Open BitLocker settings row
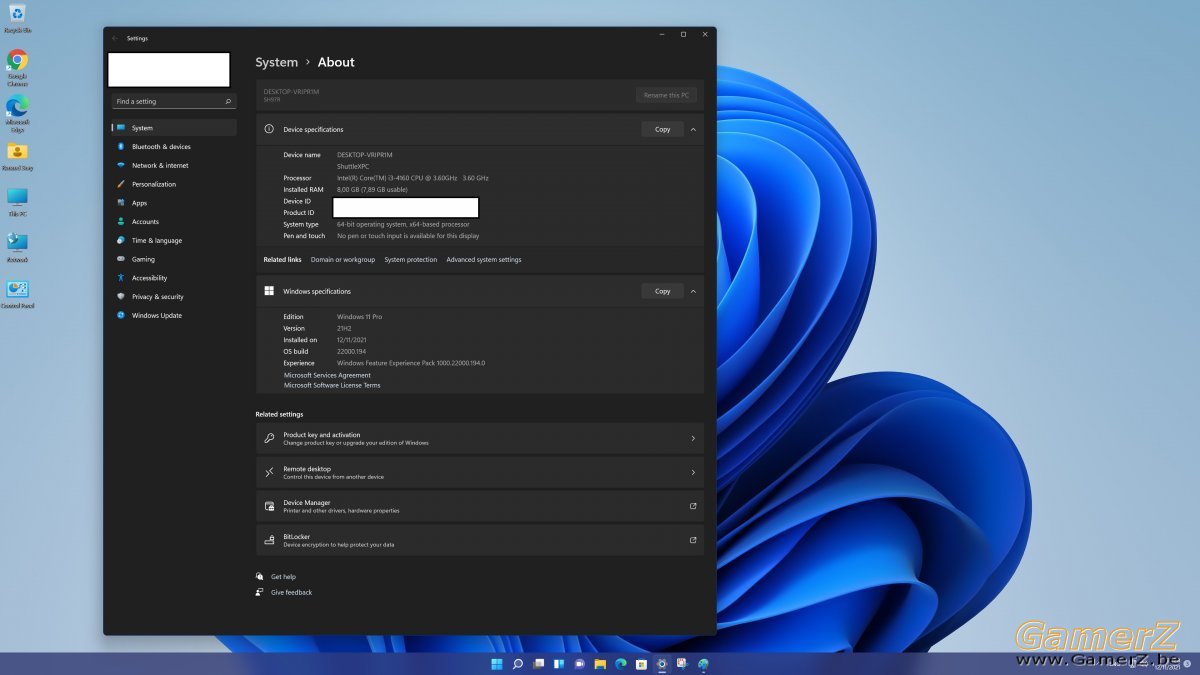The width and height of the screenshot is (1200, 675). 480,540
